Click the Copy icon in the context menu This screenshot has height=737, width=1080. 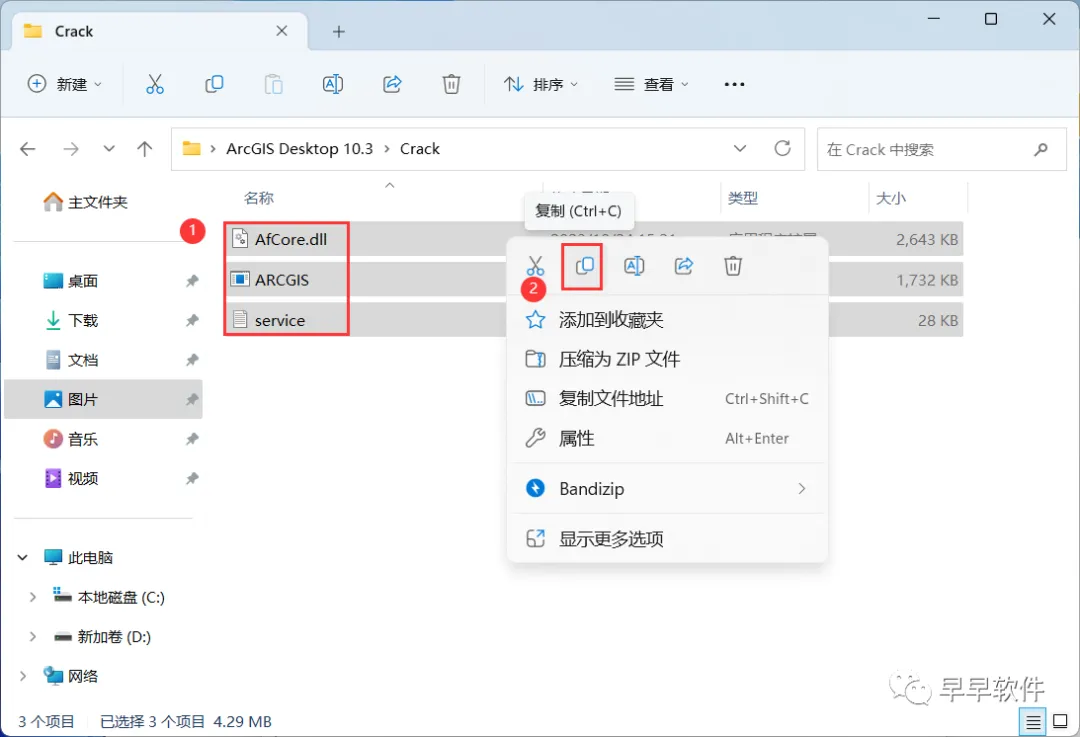click(x=584, y=265)
